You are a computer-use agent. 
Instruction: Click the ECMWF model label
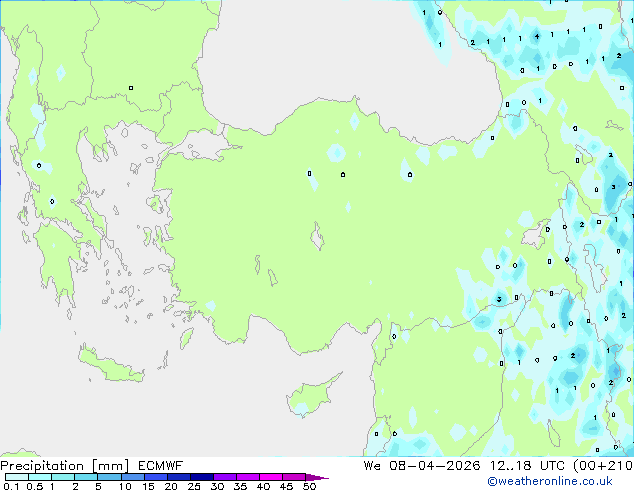coord(155,465)
